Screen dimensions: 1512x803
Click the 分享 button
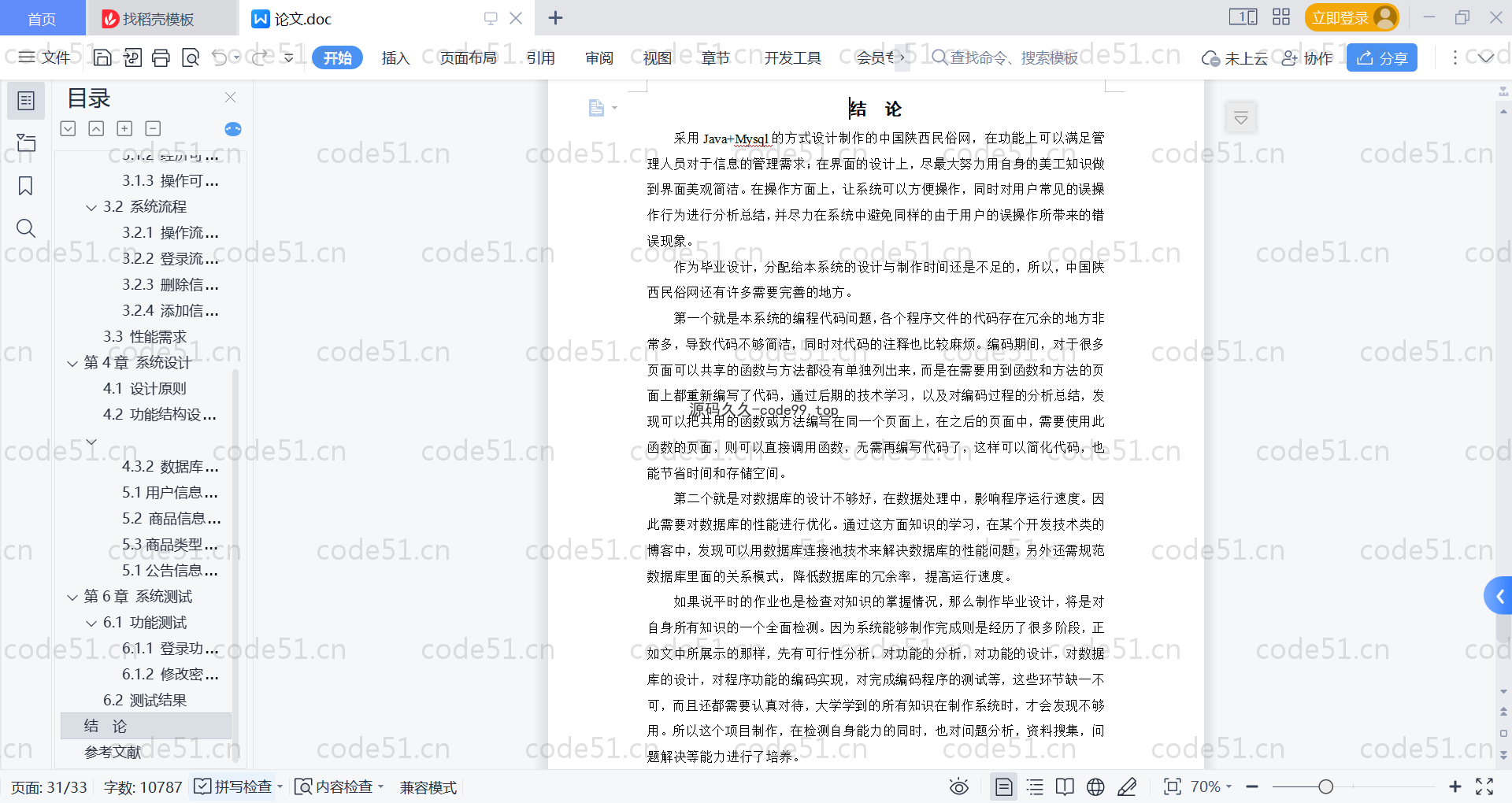click(1382, 57)
